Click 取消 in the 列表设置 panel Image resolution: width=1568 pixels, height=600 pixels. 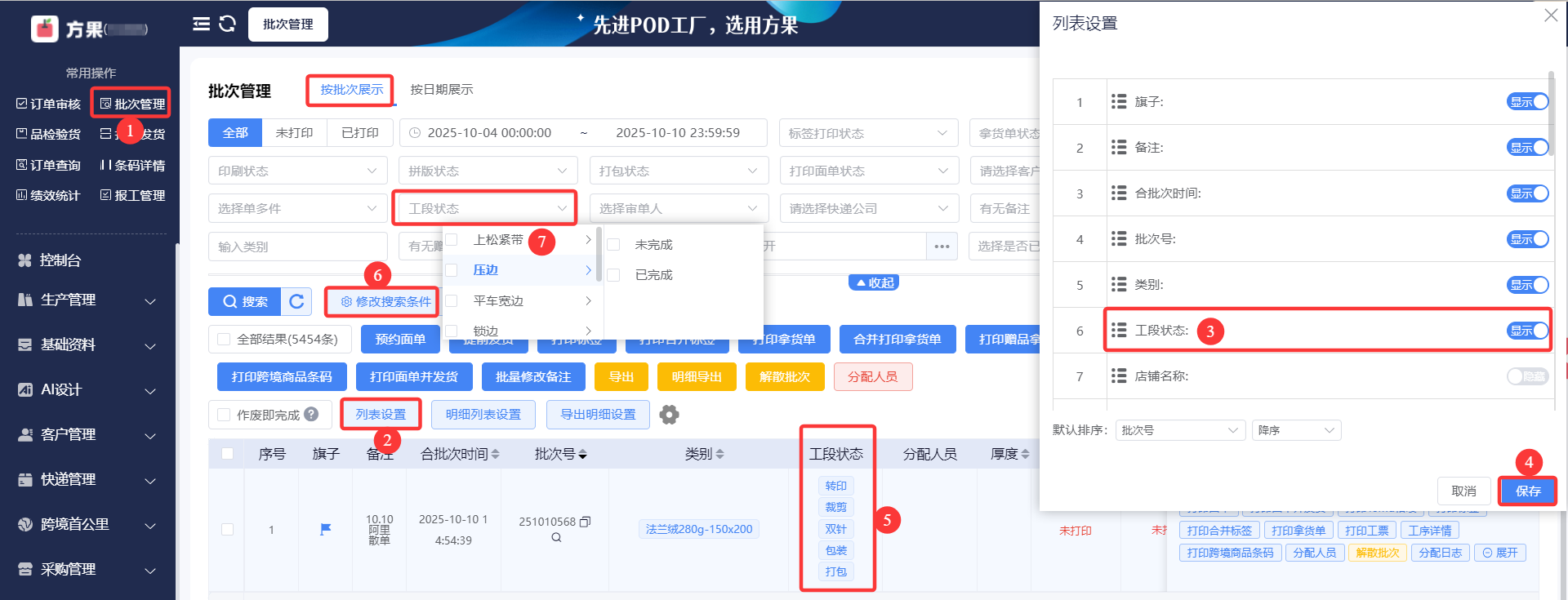(x=1463, y=491)
